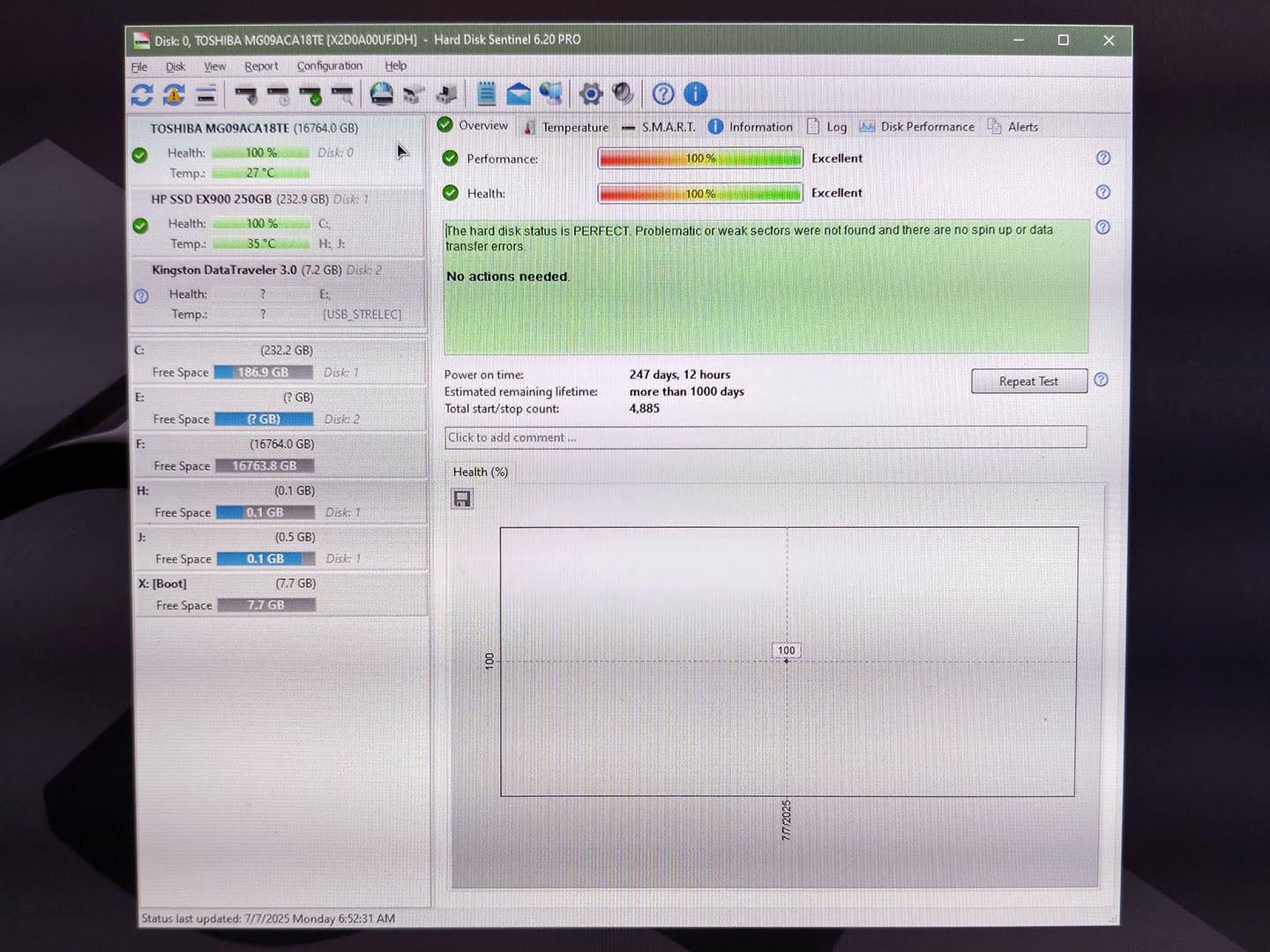
Task: Click the blue Refresh arrows toolbar icon
Action: 142,94
